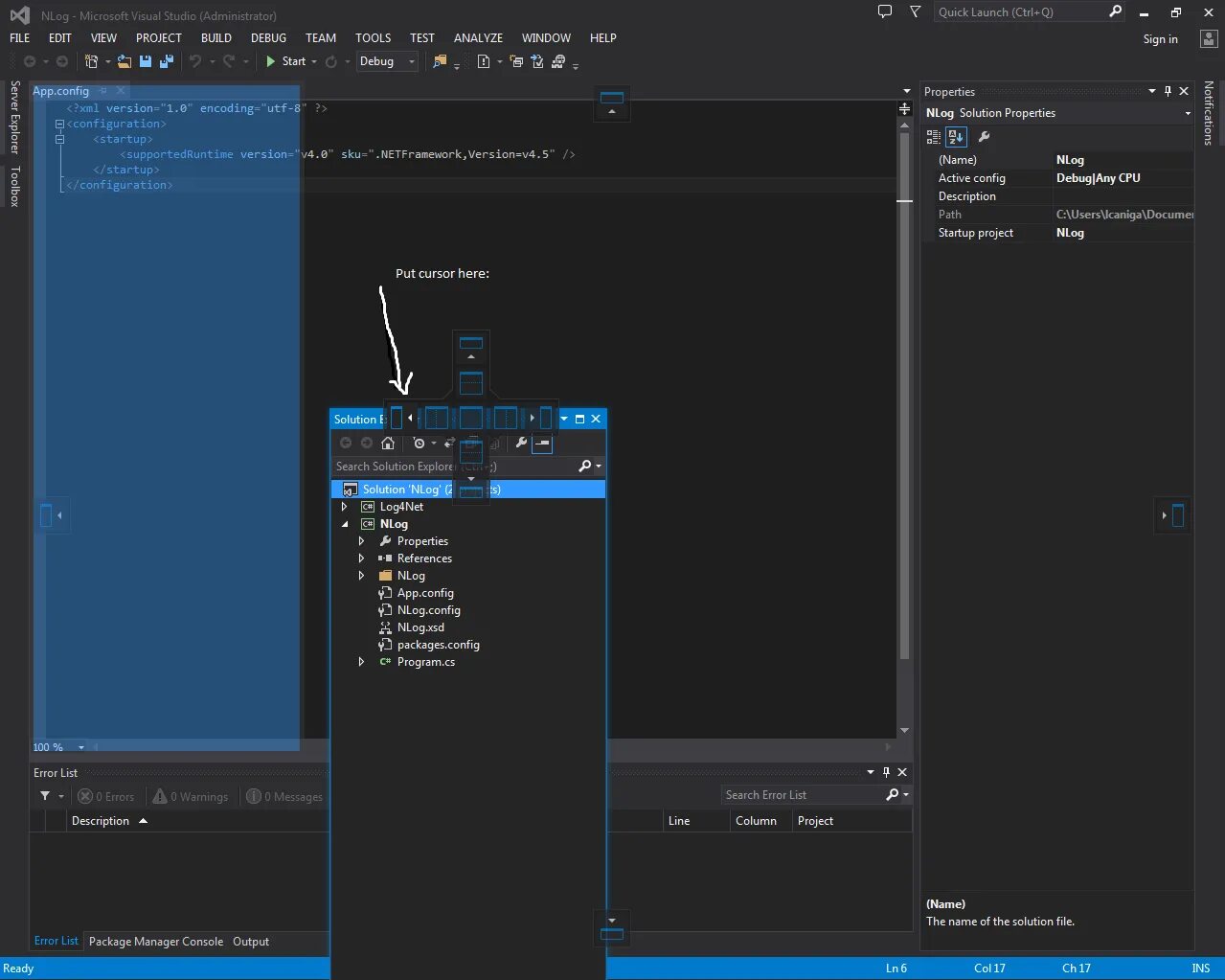Open the PROJECT menu
The width and height of the screenshot is (1225, 980).
click(159, 38)
